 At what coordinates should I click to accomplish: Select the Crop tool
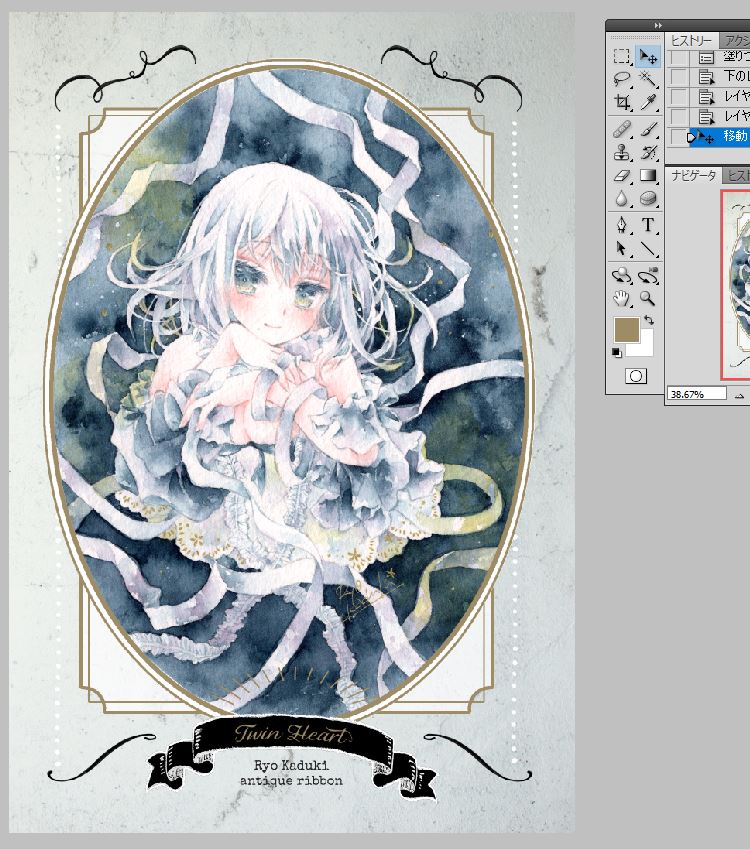click(622, 102)
